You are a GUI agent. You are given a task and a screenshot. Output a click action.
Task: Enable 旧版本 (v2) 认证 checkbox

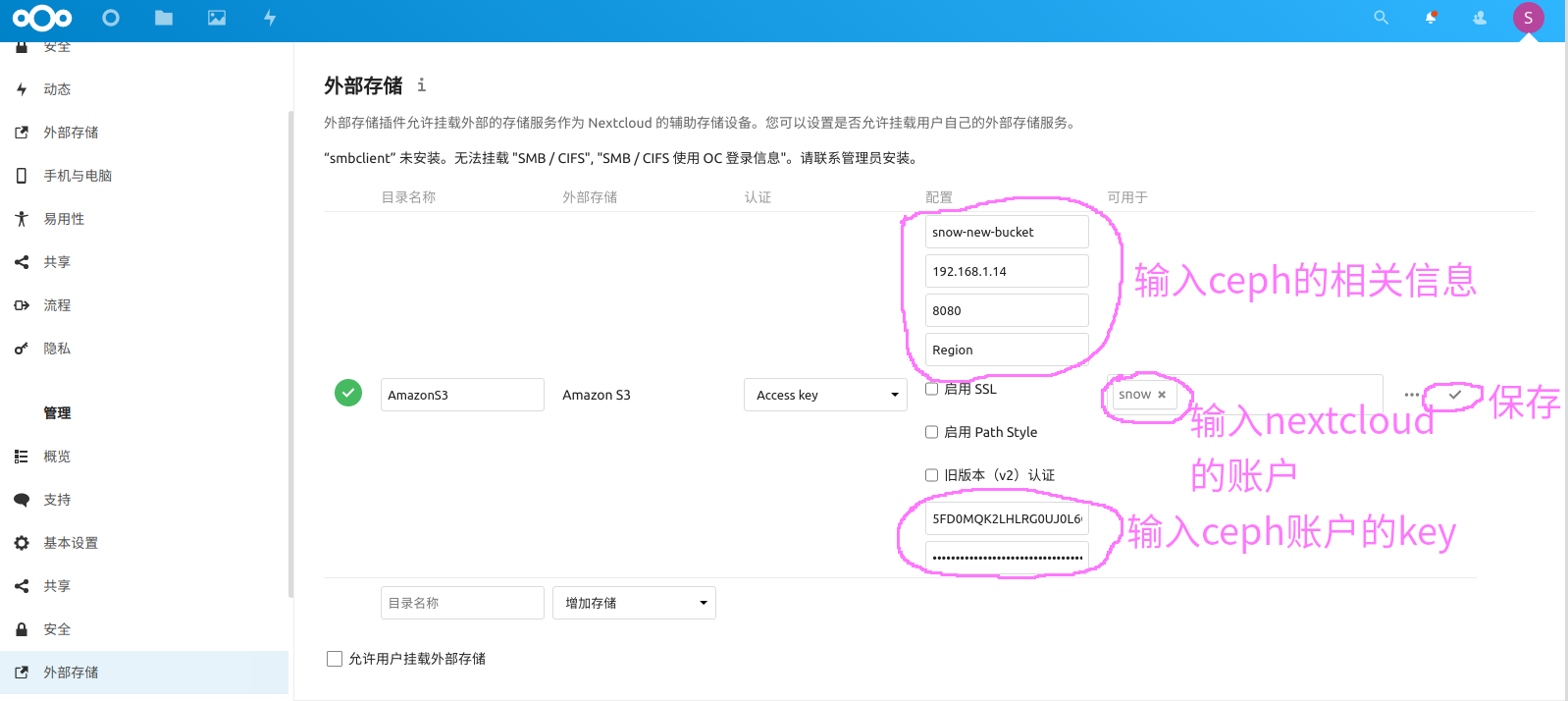click(x=932, y=475)
